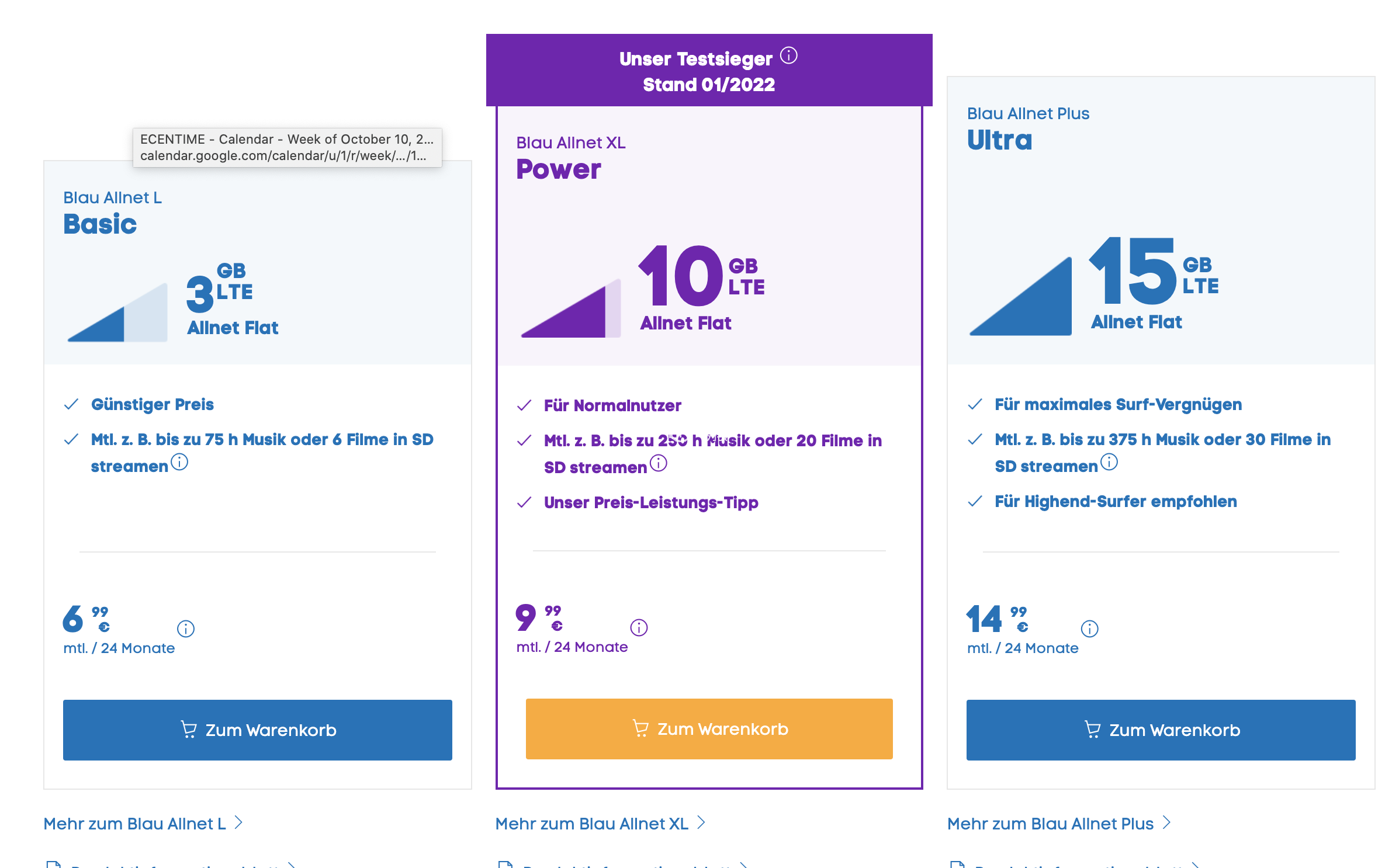Click the Unser Testsieger purple banner

tap(709, 70)
